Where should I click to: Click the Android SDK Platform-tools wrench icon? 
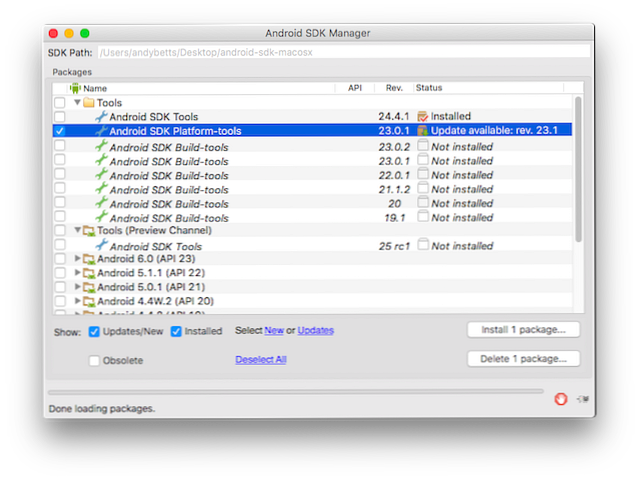[x=100, y=131]
